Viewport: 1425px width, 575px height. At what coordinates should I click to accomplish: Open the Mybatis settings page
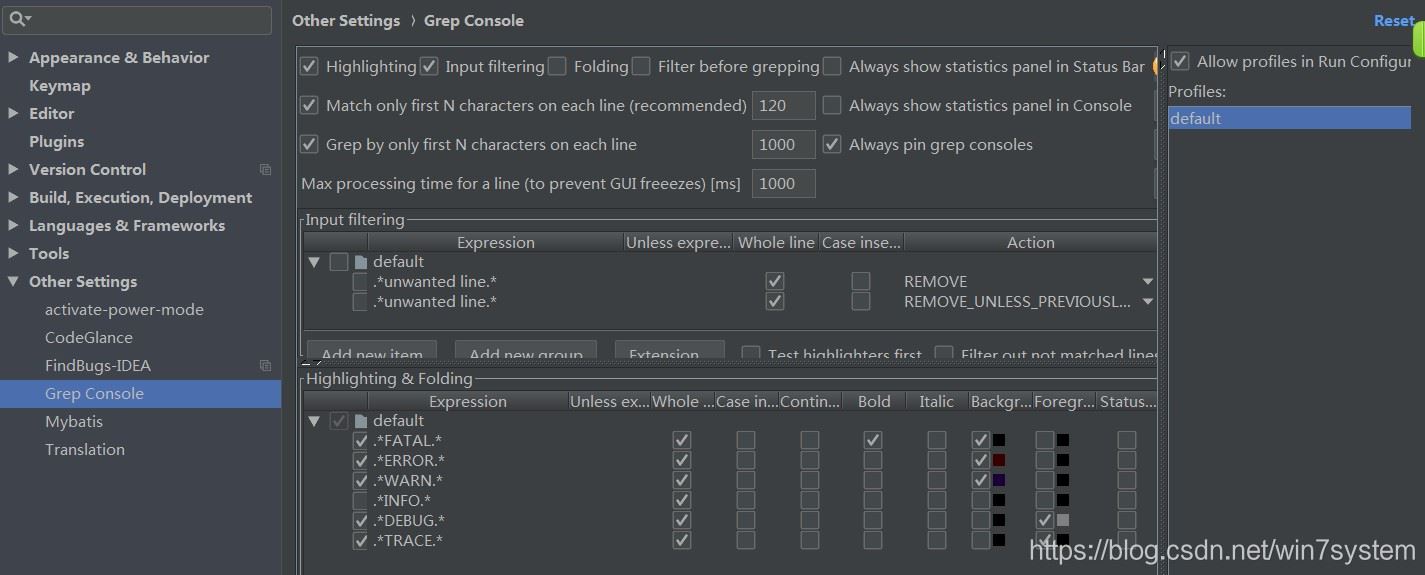74,422
